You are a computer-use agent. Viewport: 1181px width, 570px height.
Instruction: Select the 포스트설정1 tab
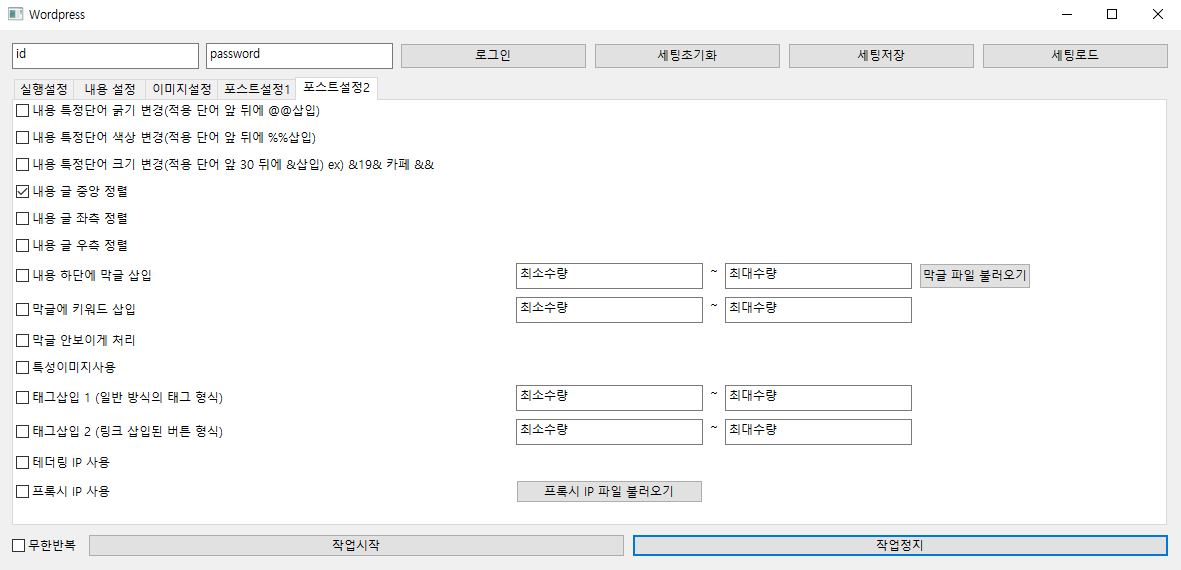coord(257,89)
